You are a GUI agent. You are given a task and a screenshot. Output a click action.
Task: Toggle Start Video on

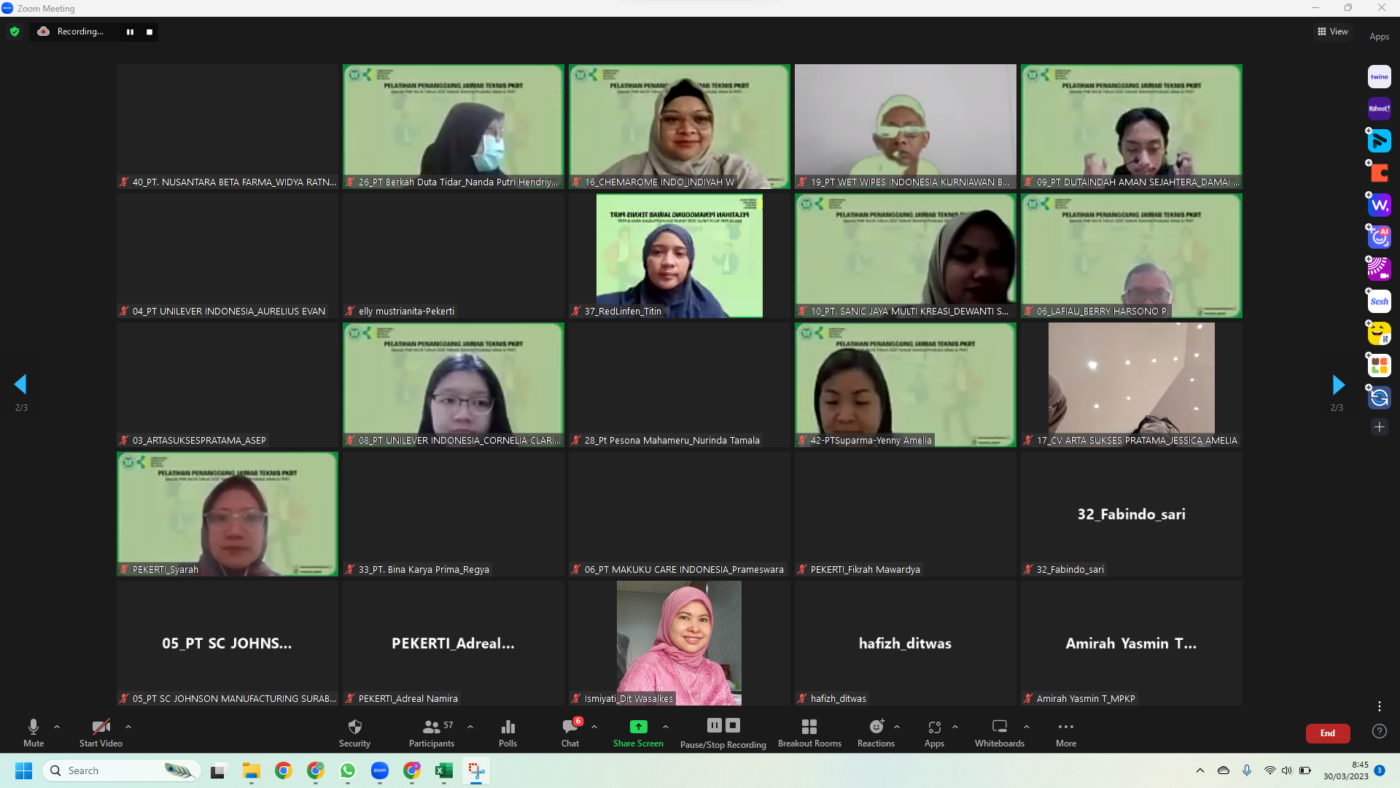coord(100,732)
